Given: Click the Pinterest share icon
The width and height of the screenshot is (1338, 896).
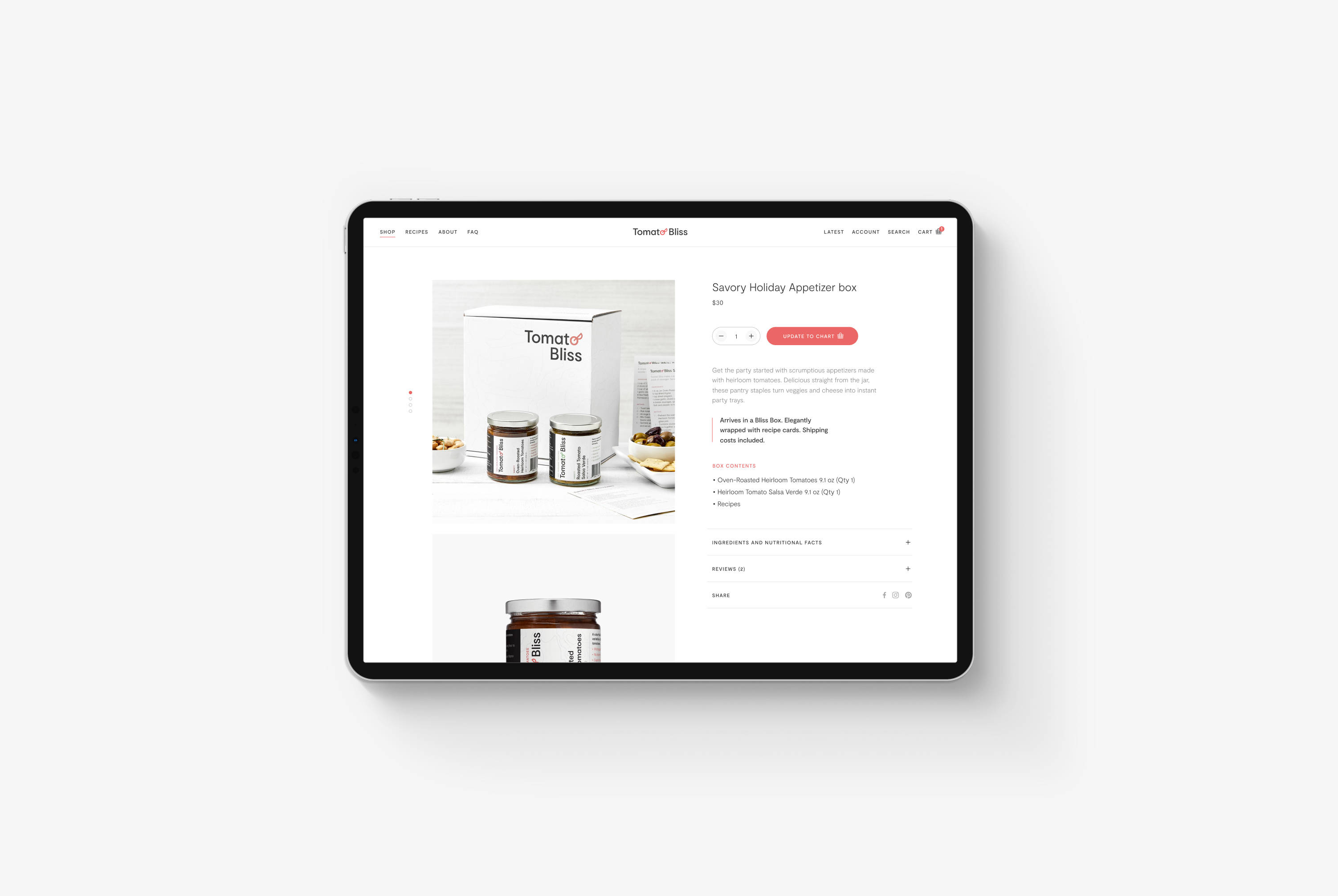Looking at the screenshot, I should pyautogui.click(x=908, y=594).
